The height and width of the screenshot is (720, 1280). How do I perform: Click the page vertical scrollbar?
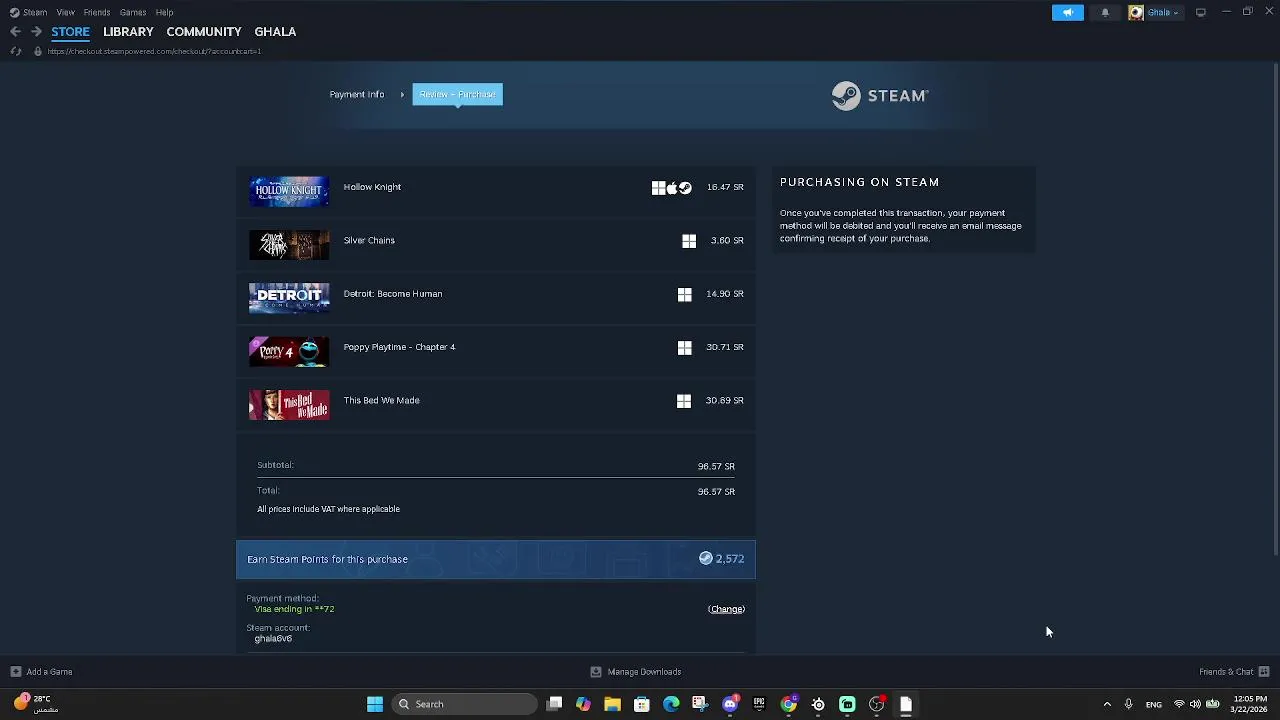[x=1275, y=310]
